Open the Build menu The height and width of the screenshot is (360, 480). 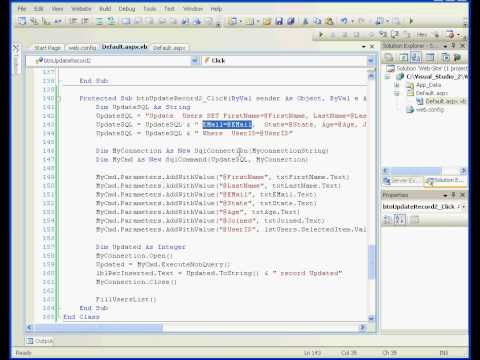coord(105,9)
